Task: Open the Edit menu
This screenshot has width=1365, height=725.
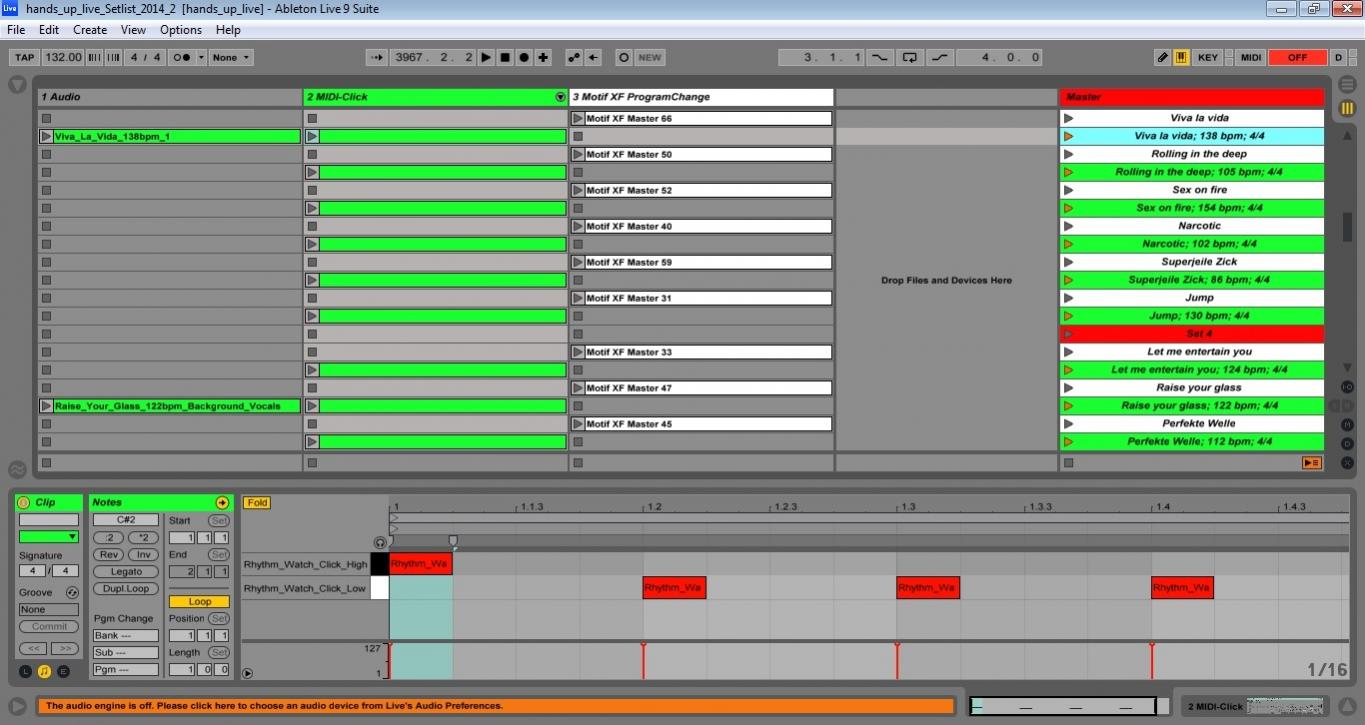Action: point(49,30)
